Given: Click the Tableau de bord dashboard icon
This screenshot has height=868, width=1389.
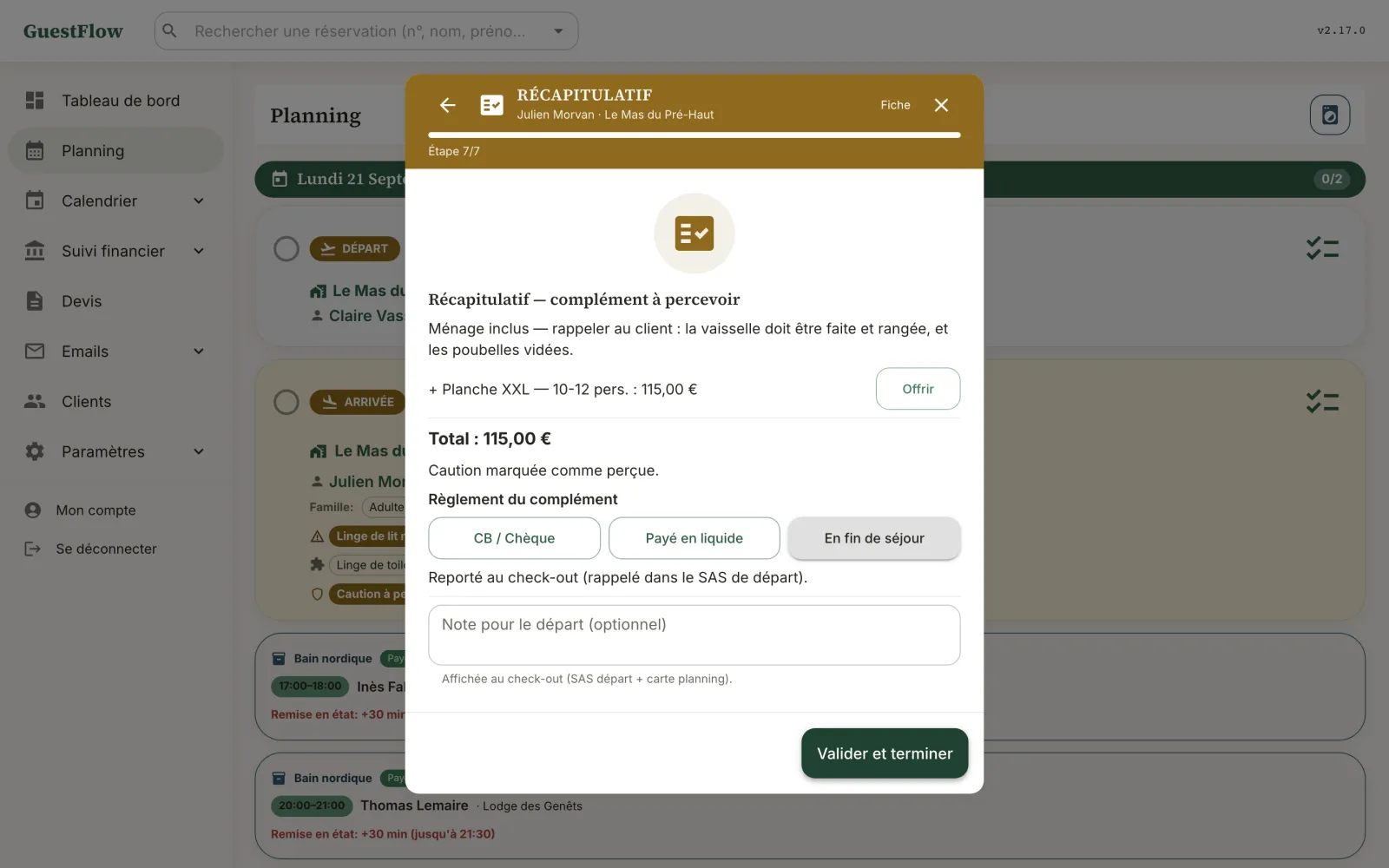Looking at the screenshot, I should click(35, 101).
